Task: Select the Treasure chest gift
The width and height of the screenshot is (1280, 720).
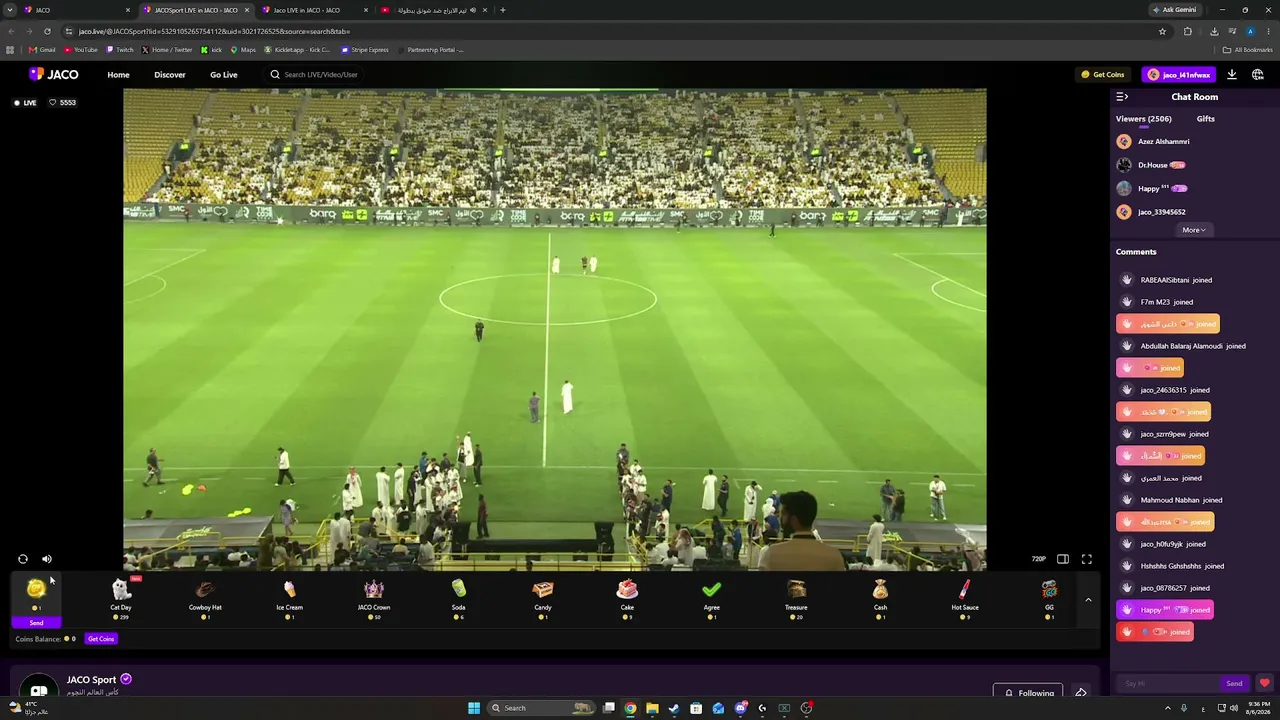Action: click(796, 597)
